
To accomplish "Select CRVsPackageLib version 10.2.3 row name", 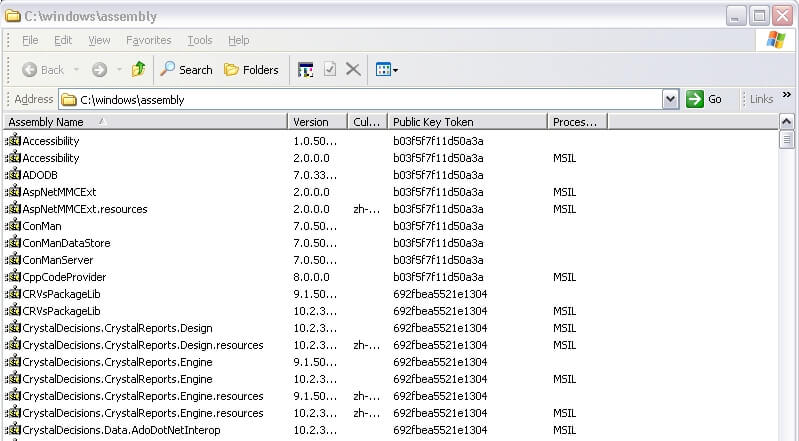I will [62, 311].
